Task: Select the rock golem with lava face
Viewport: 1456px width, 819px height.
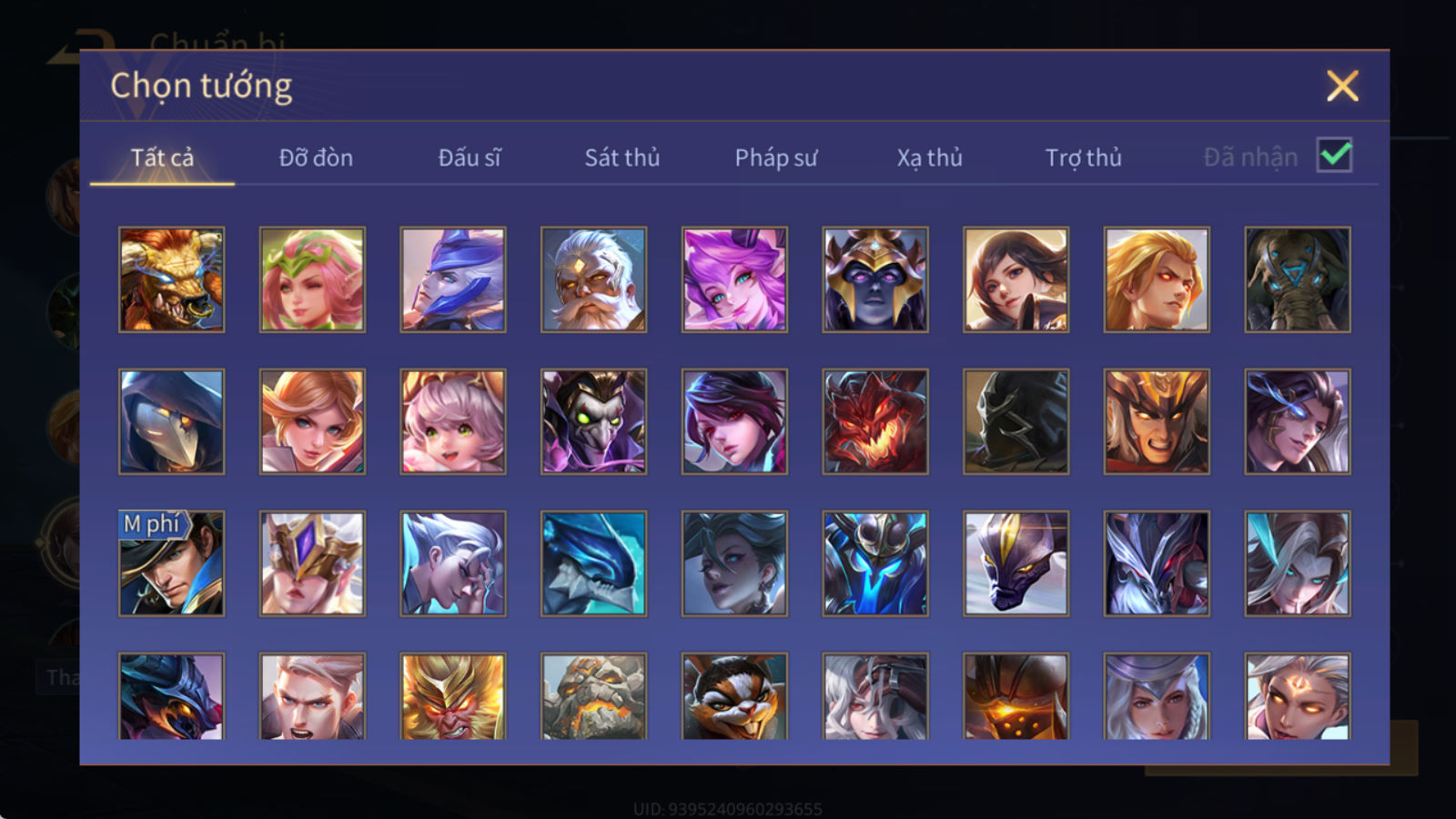Action: [x=593, y=696]
